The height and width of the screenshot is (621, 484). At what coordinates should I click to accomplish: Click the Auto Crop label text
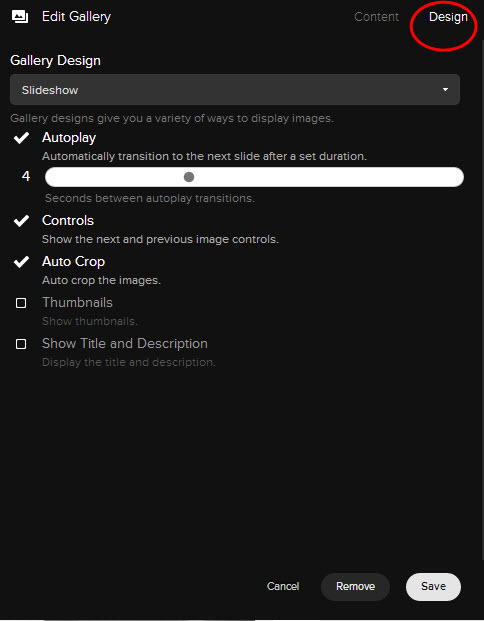(73, 262)
